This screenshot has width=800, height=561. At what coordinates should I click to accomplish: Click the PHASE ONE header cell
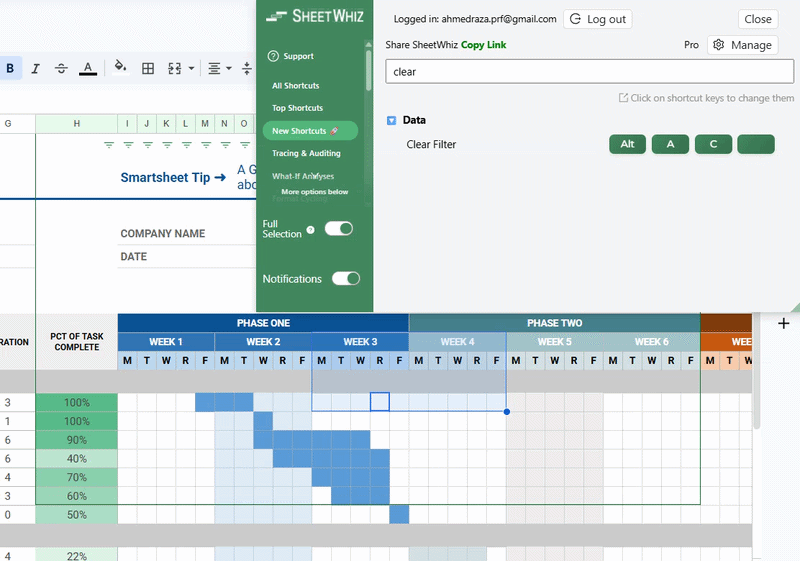point(263,323)
